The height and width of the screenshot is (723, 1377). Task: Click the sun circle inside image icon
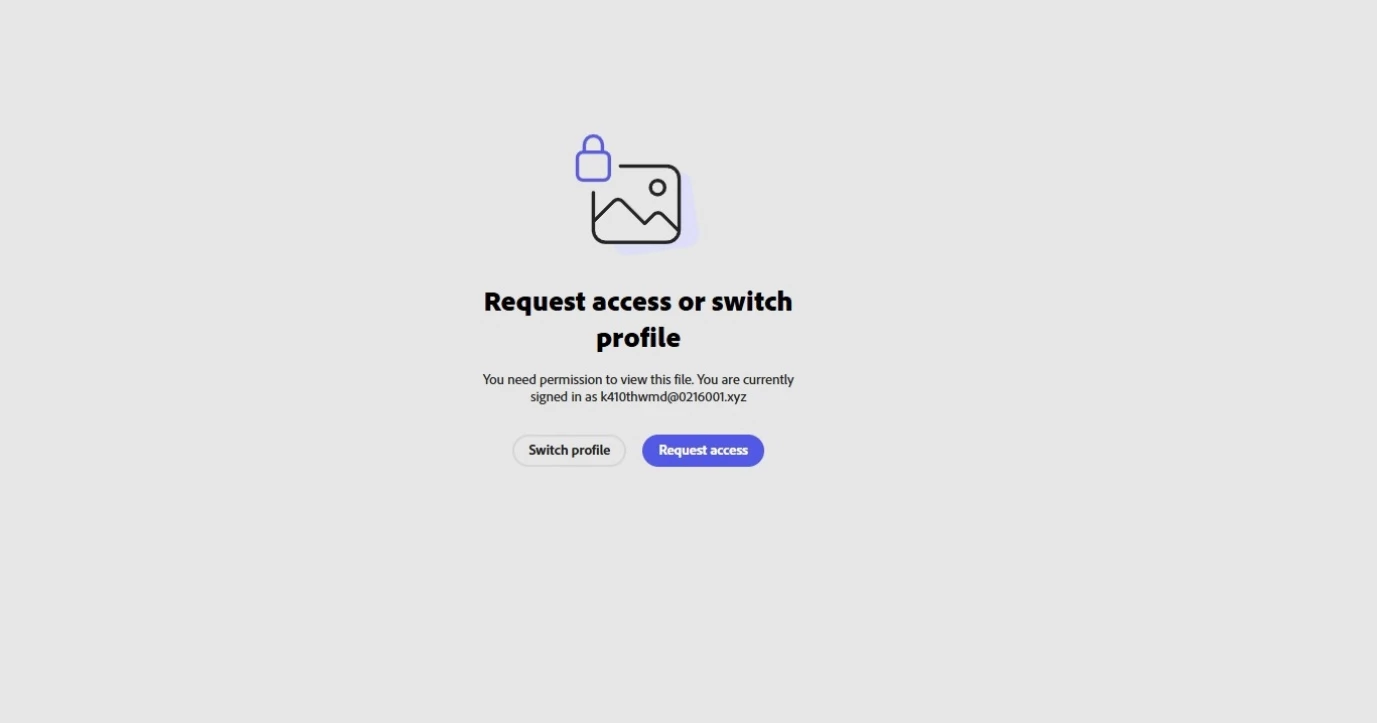tap(657, 187)
